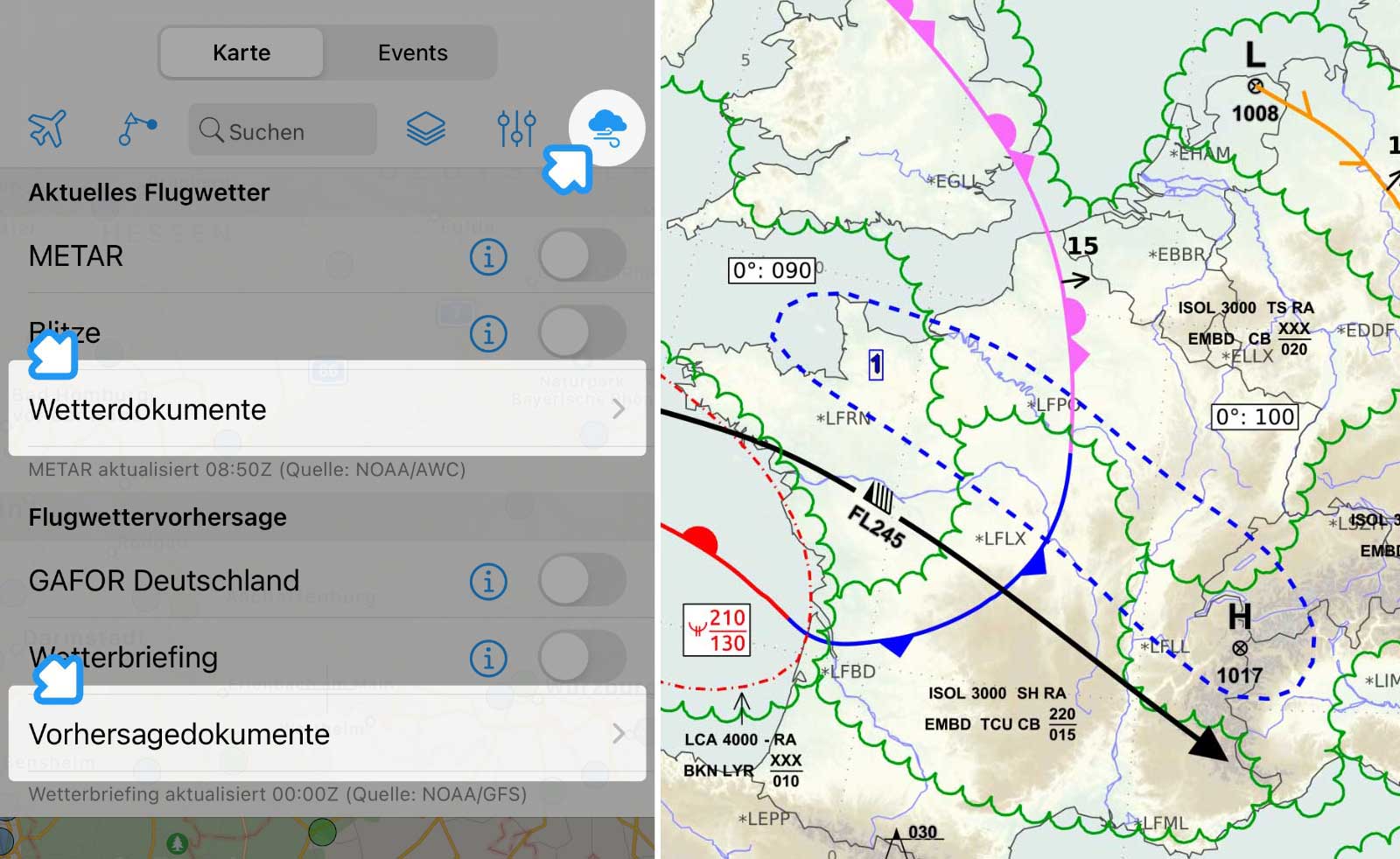Open the map layers icon

click(426, 128)
